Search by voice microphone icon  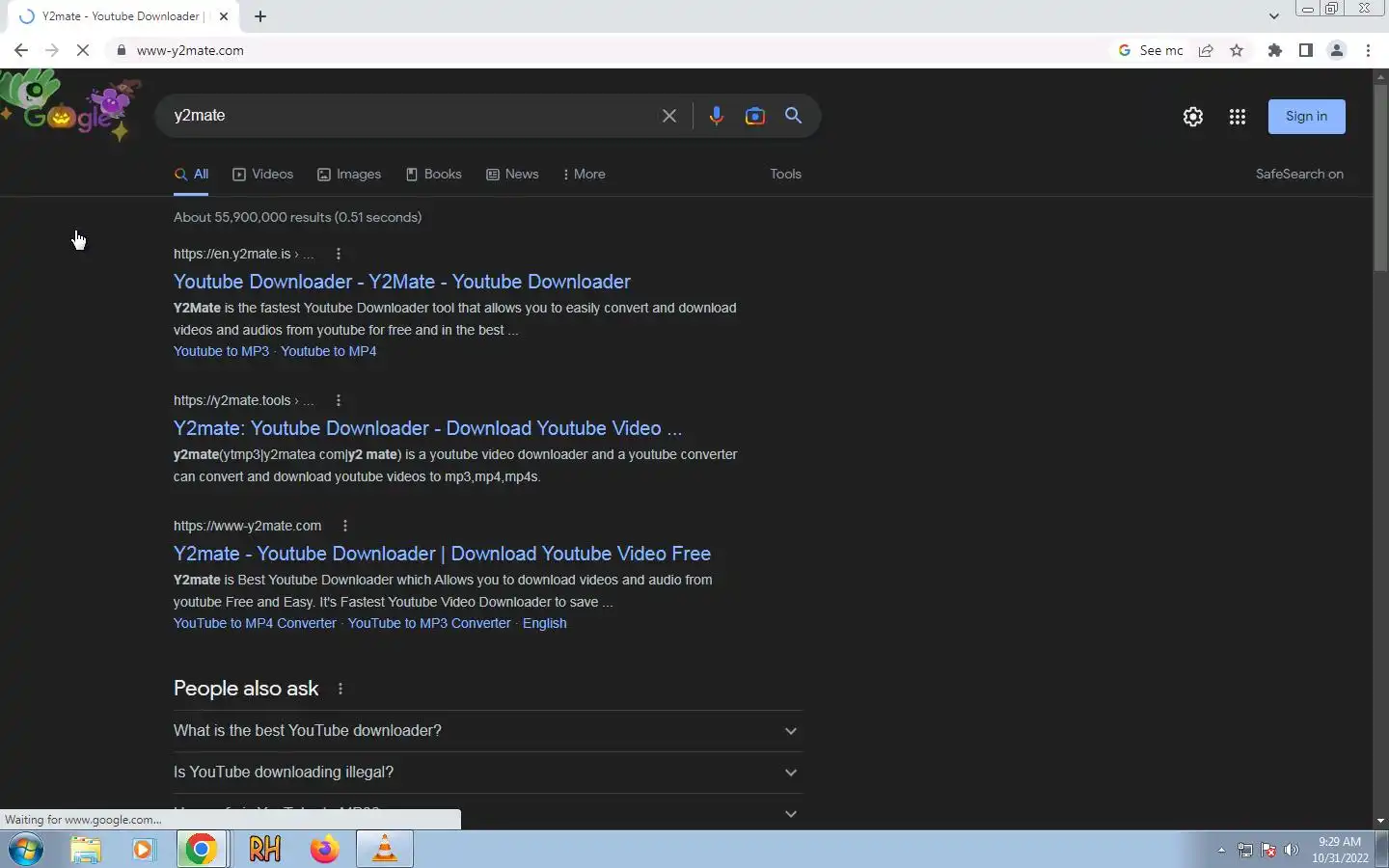[716, 116]
